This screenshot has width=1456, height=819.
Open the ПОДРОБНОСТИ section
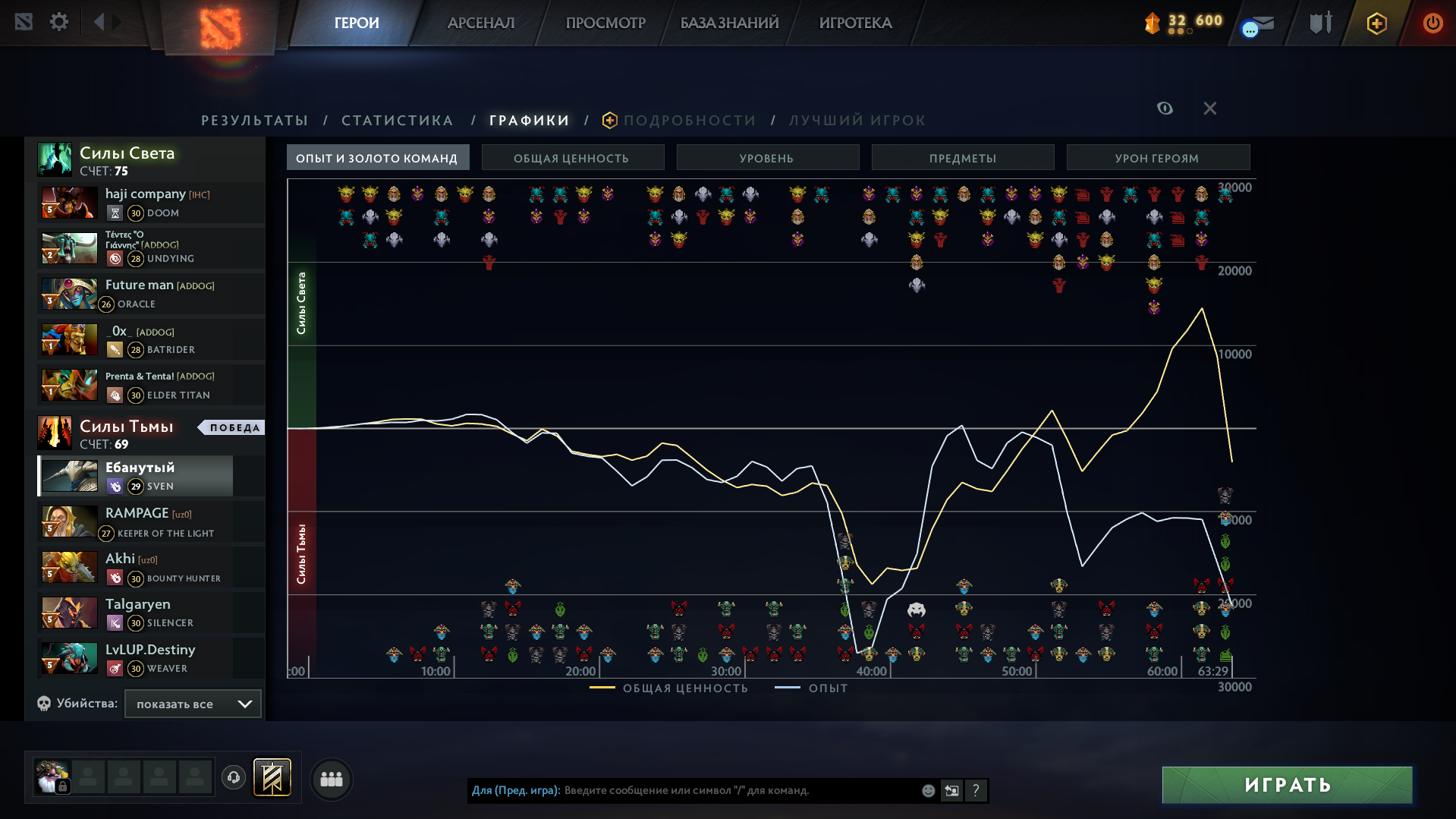coord(680,121)
